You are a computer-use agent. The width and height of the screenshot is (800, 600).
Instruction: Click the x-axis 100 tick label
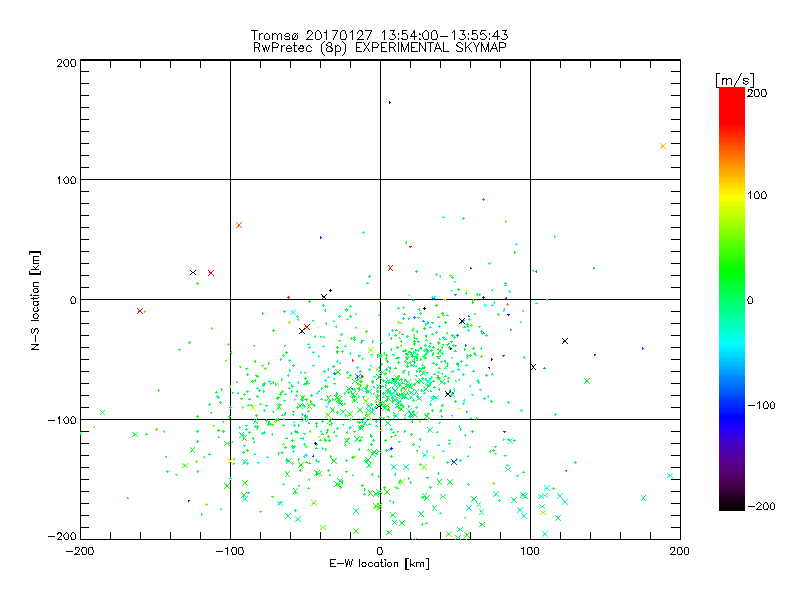[530, 551]
